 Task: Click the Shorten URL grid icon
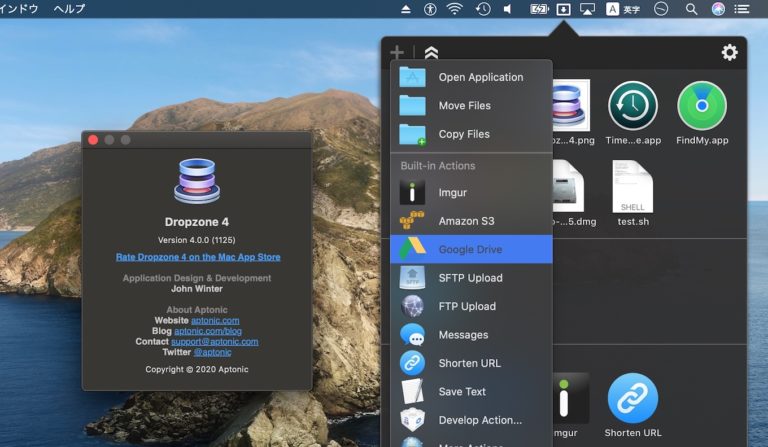coord(632,400)
